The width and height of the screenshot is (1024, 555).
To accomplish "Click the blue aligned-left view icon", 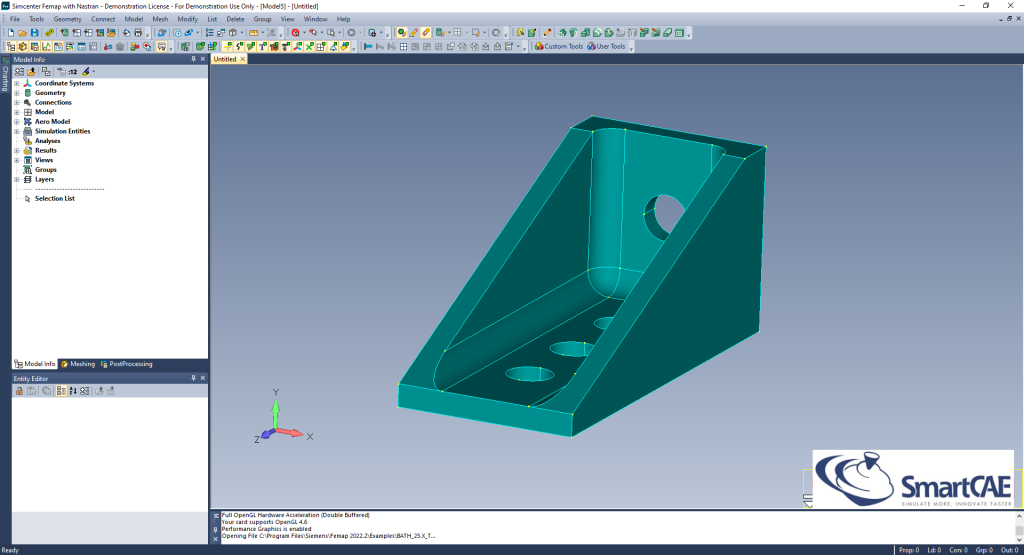I will coord(368,46).
